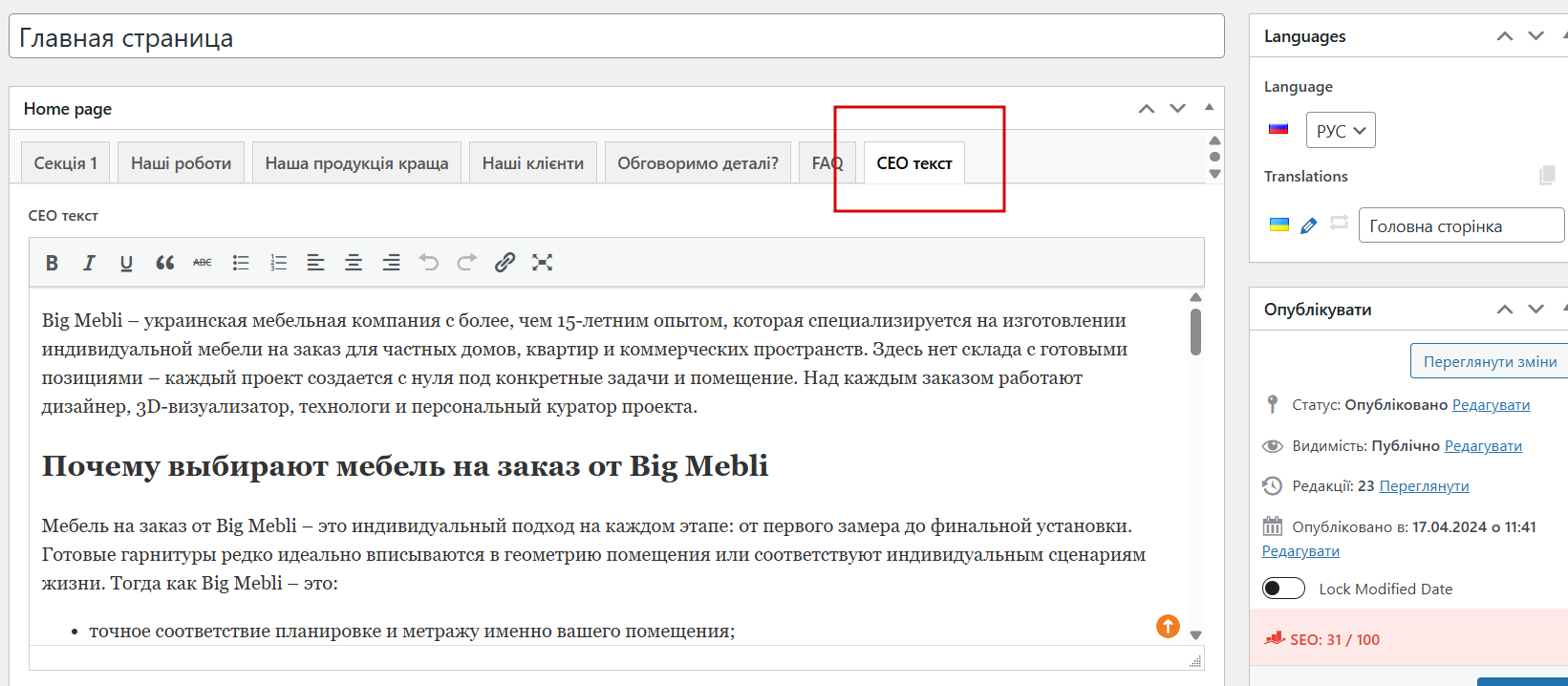Viewport: 1568px width, 686px height.
Task: Click the tab panel scroll-up arrow
Action: [x=1215, y=140]
